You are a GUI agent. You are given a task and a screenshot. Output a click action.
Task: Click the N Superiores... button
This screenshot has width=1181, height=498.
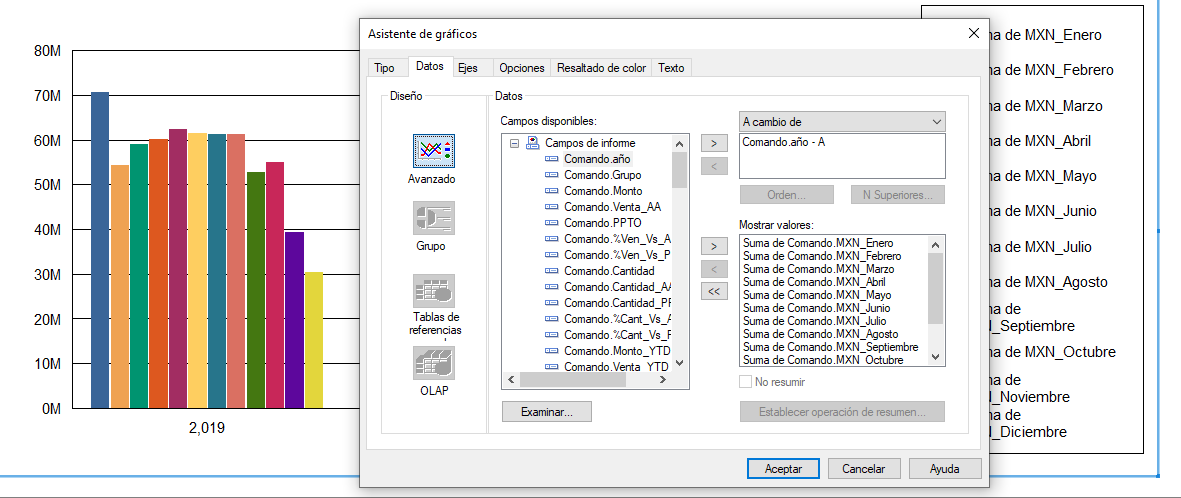point(899,194)
